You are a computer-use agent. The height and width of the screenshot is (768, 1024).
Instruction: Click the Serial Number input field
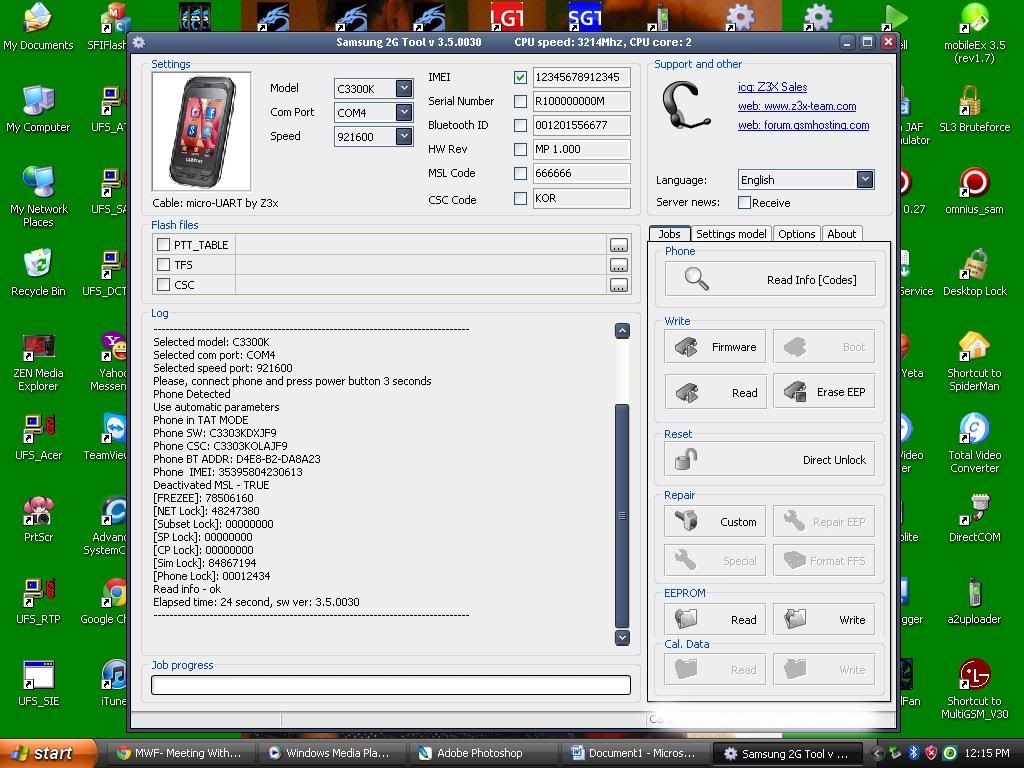click(x=581, y=101)
